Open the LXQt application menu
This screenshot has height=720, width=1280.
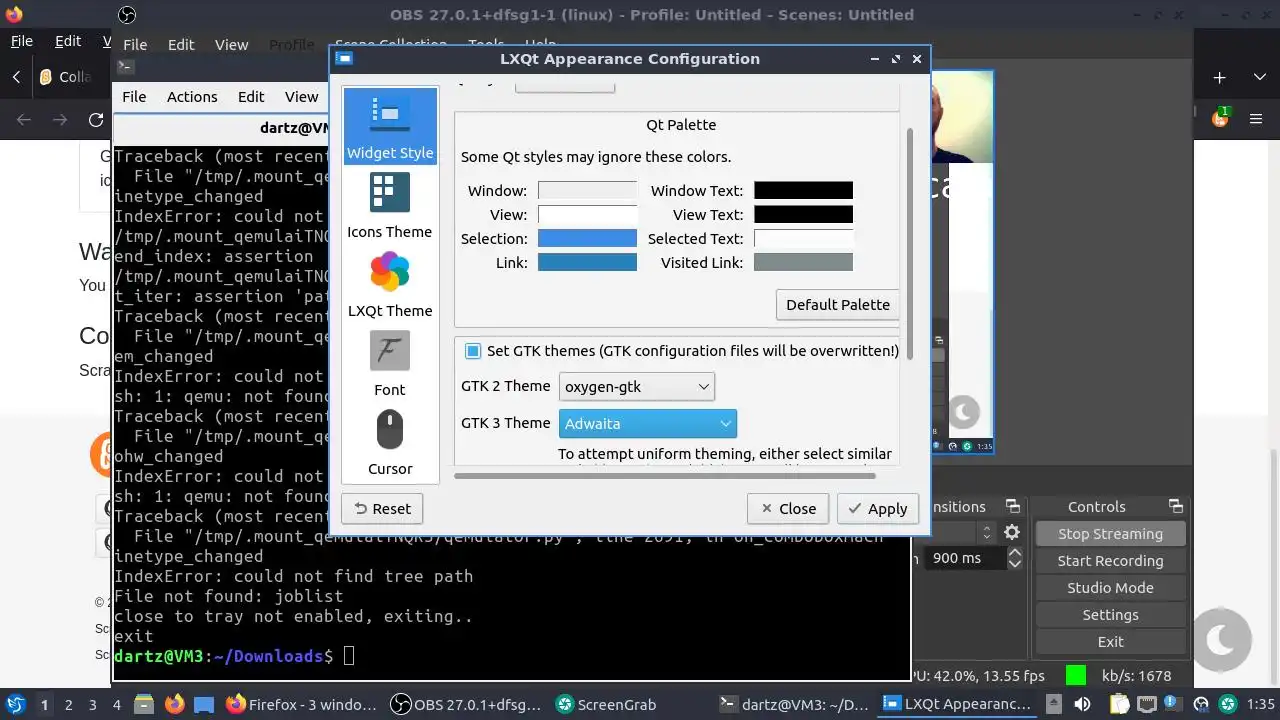click(16, 704)
